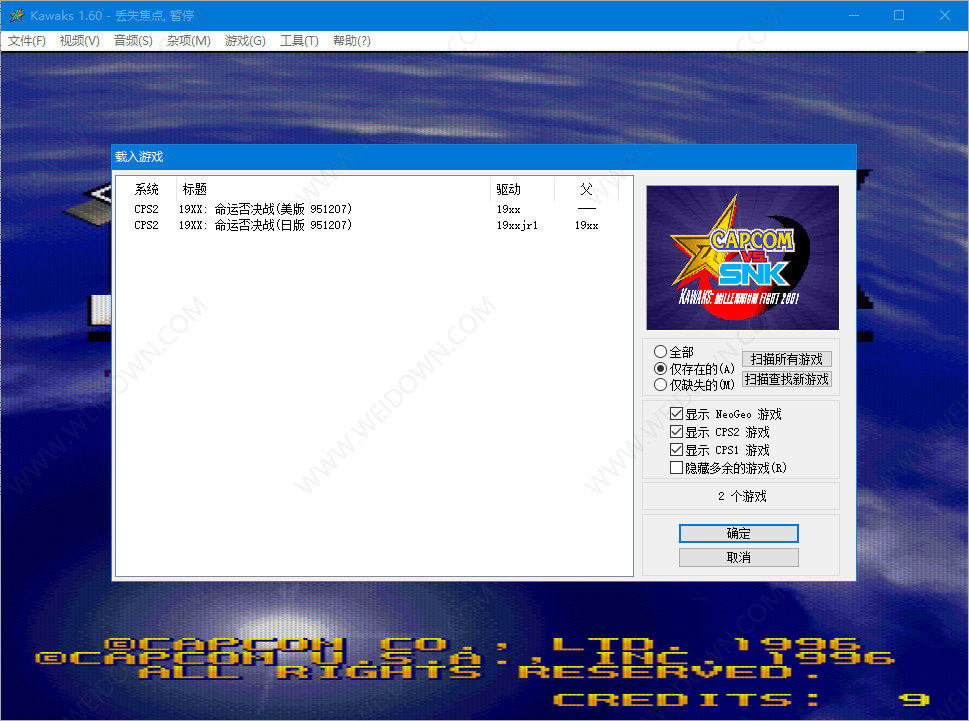Confirm with the 确定 button
The image size is (969, 721).
click(738, 533)
